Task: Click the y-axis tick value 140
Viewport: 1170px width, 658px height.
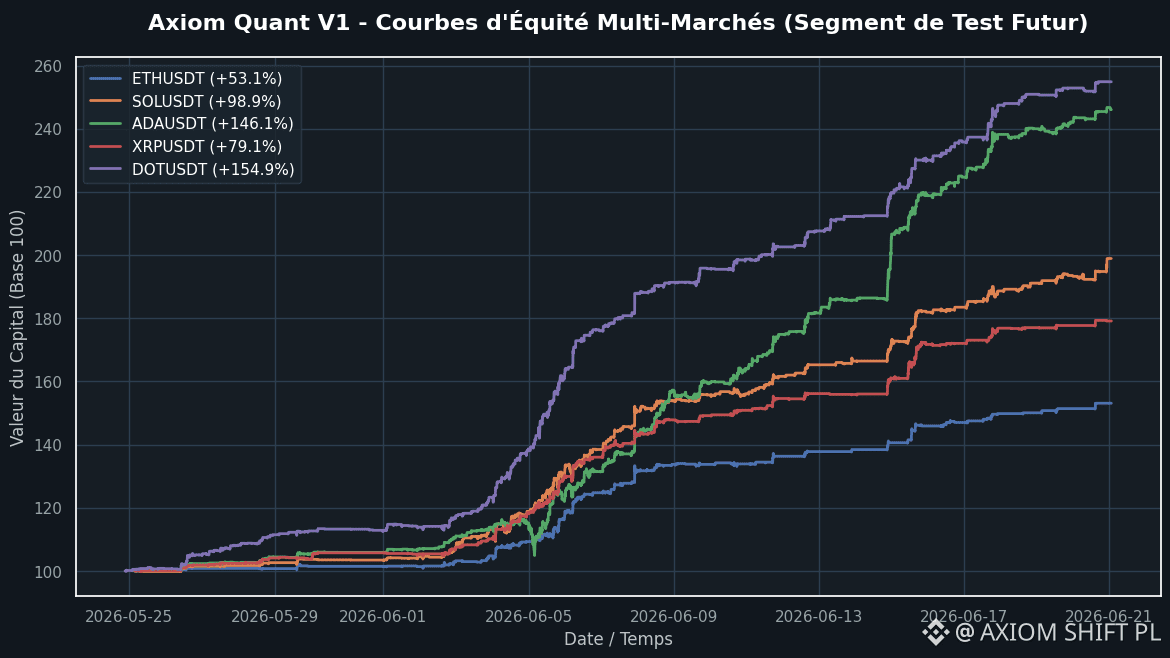Action: 48,445
